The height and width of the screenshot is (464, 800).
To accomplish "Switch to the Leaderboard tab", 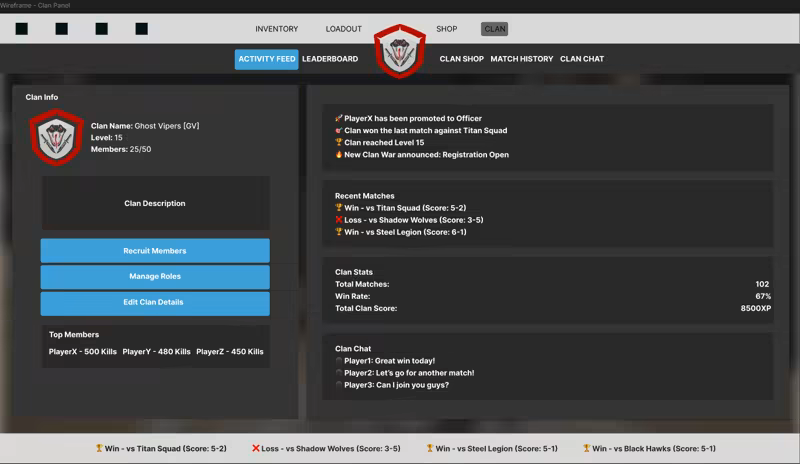I will [330, 59].
